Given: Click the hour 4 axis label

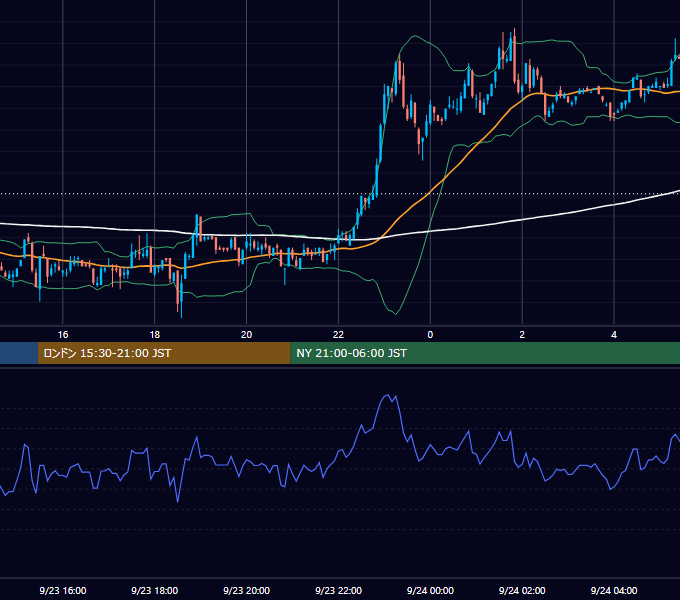Looking at the screenshot, I should (x=614, y=334).
